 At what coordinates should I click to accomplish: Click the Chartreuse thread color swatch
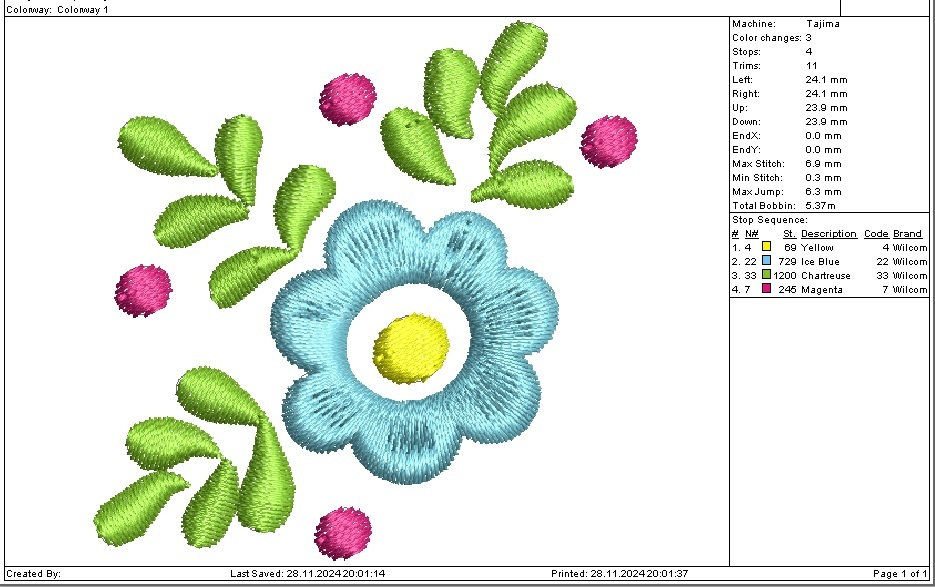[x=766, y=274]
